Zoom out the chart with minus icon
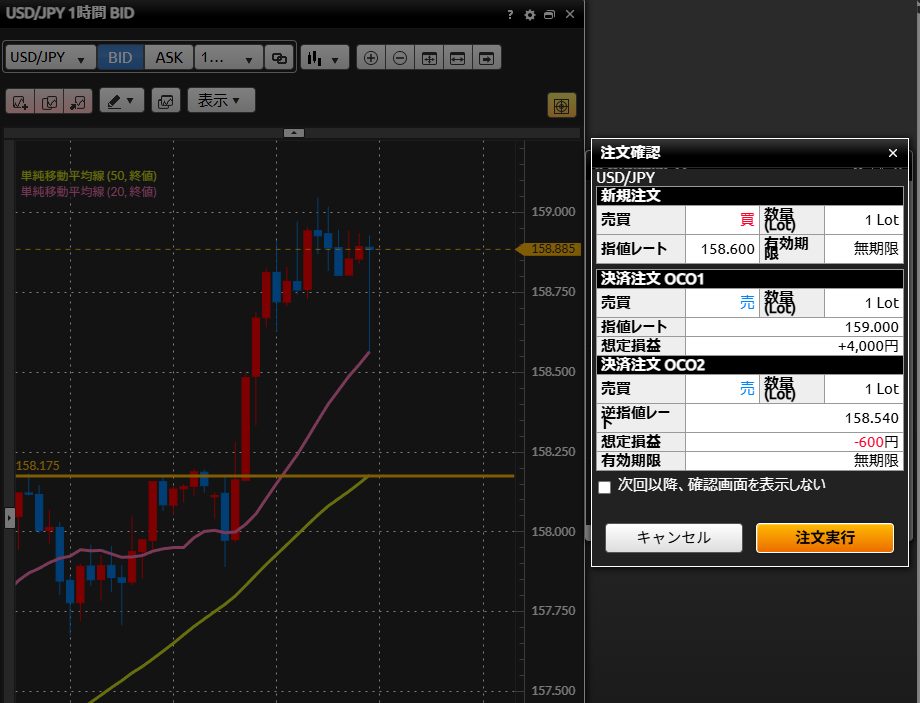The image size is (920, 703). (x=399, y=58)
